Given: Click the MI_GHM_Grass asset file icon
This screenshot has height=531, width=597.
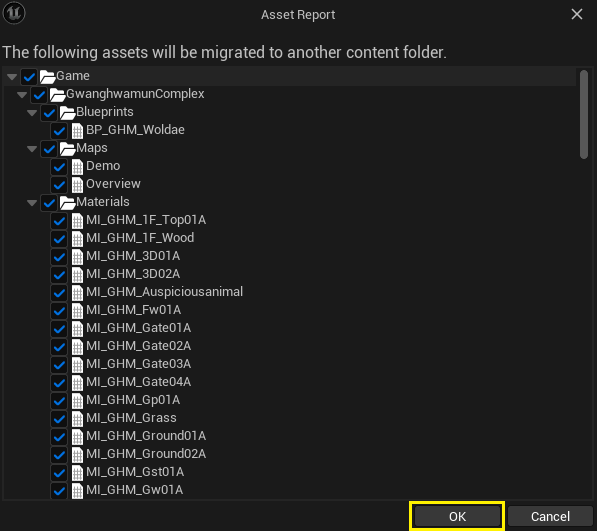Looking at the screenshot, I should 77,419.
